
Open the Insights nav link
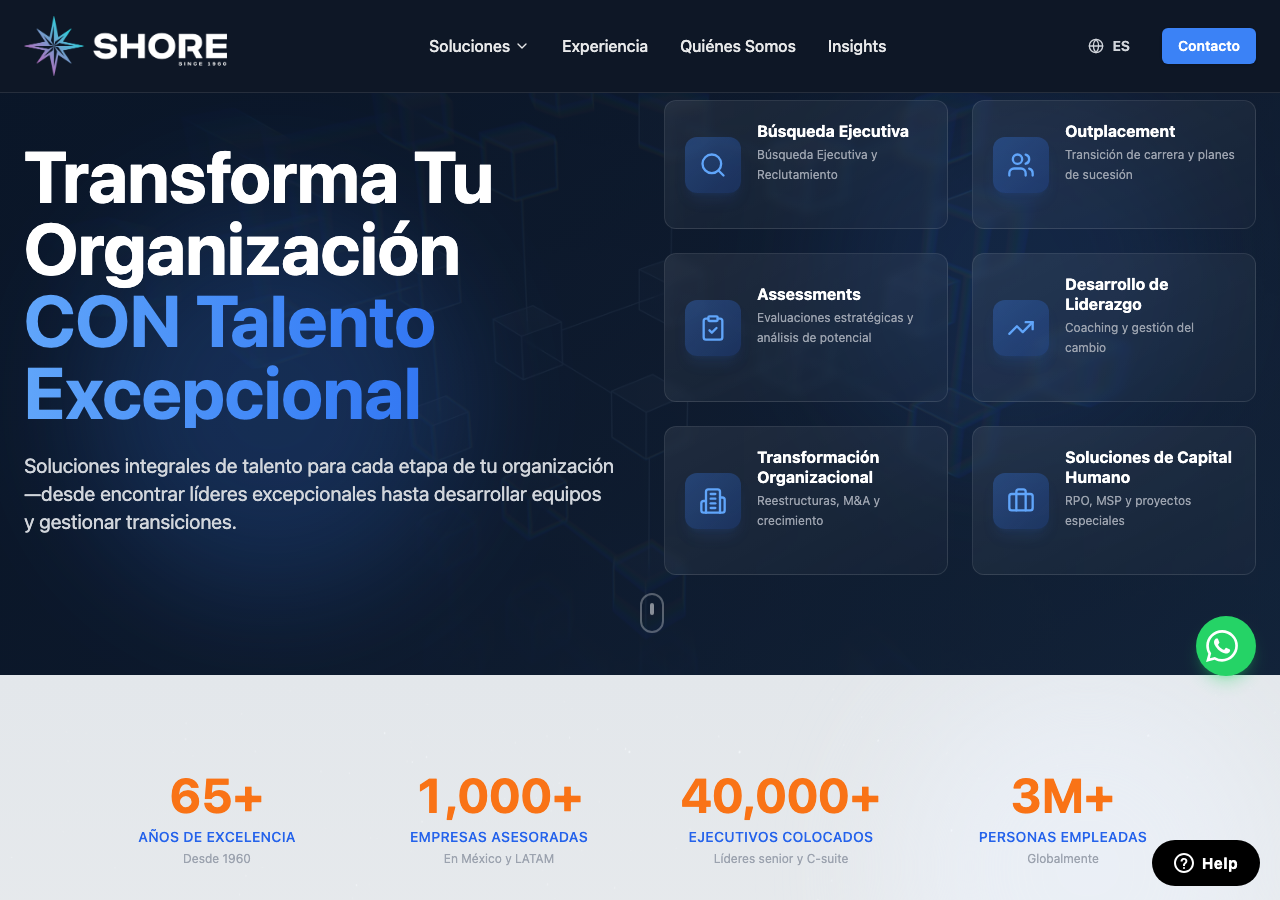pyautogui.click(x=857, y=46)
